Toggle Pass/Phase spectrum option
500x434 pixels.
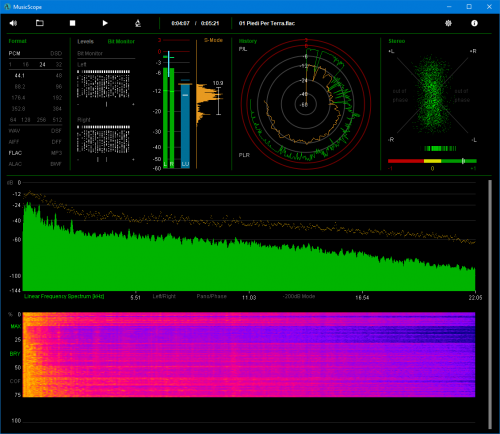pos(211,296)
